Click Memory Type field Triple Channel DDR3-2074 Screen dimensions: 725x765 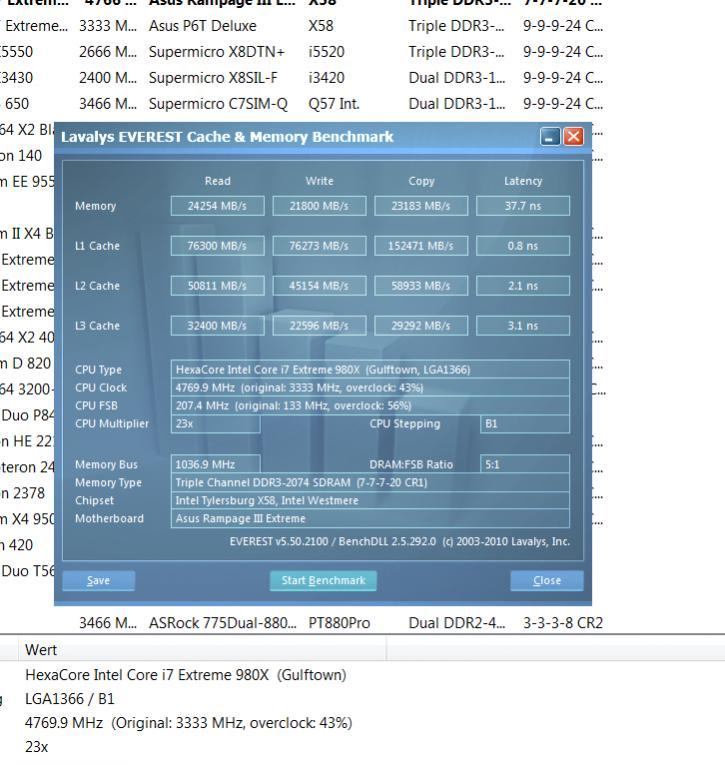(370, 483)
